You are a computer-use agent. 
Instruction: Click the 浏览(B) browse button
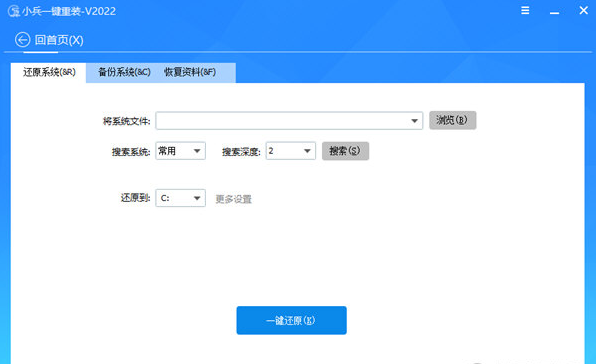tap(452, 120)
